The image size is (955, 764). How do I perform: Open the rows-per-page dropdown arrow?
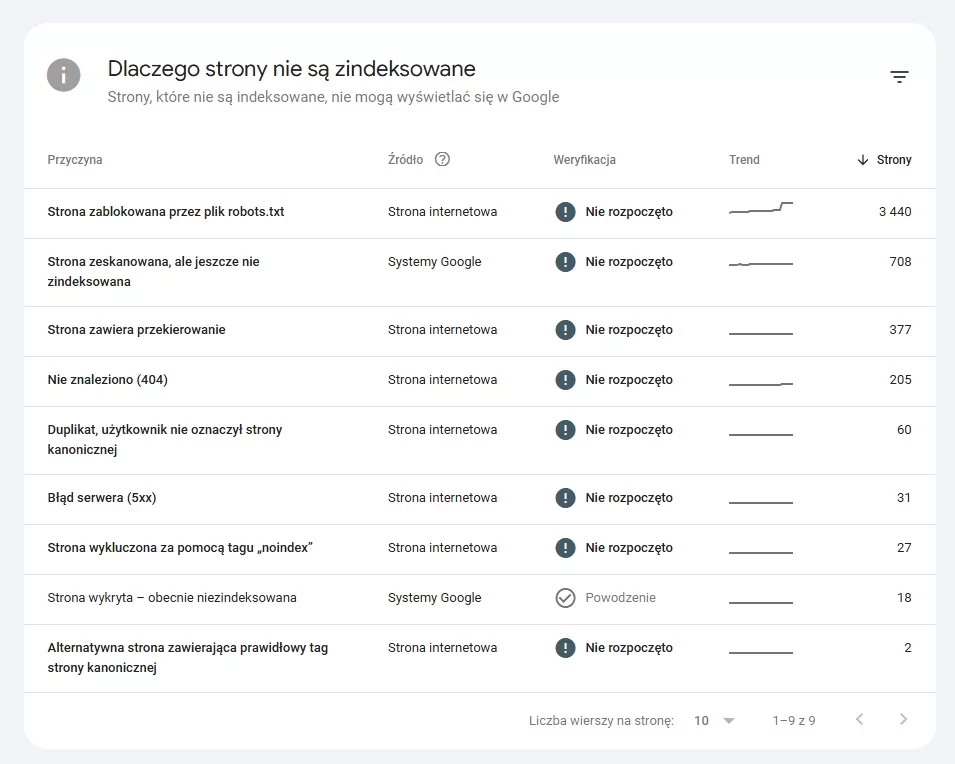point(728,721)
